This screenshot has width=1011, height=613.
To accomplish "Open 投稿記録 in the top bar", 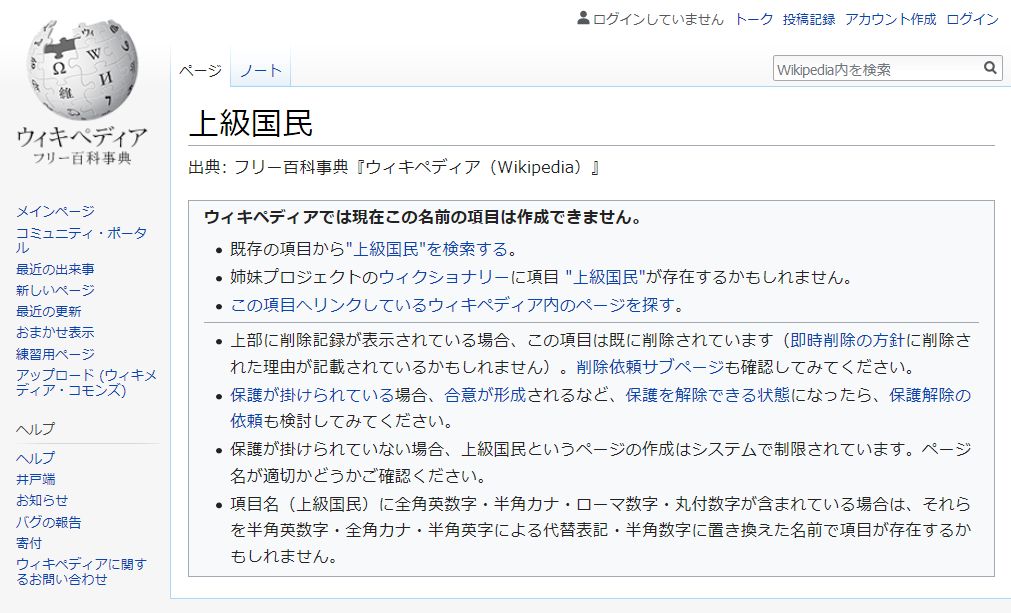I will 809,19.
